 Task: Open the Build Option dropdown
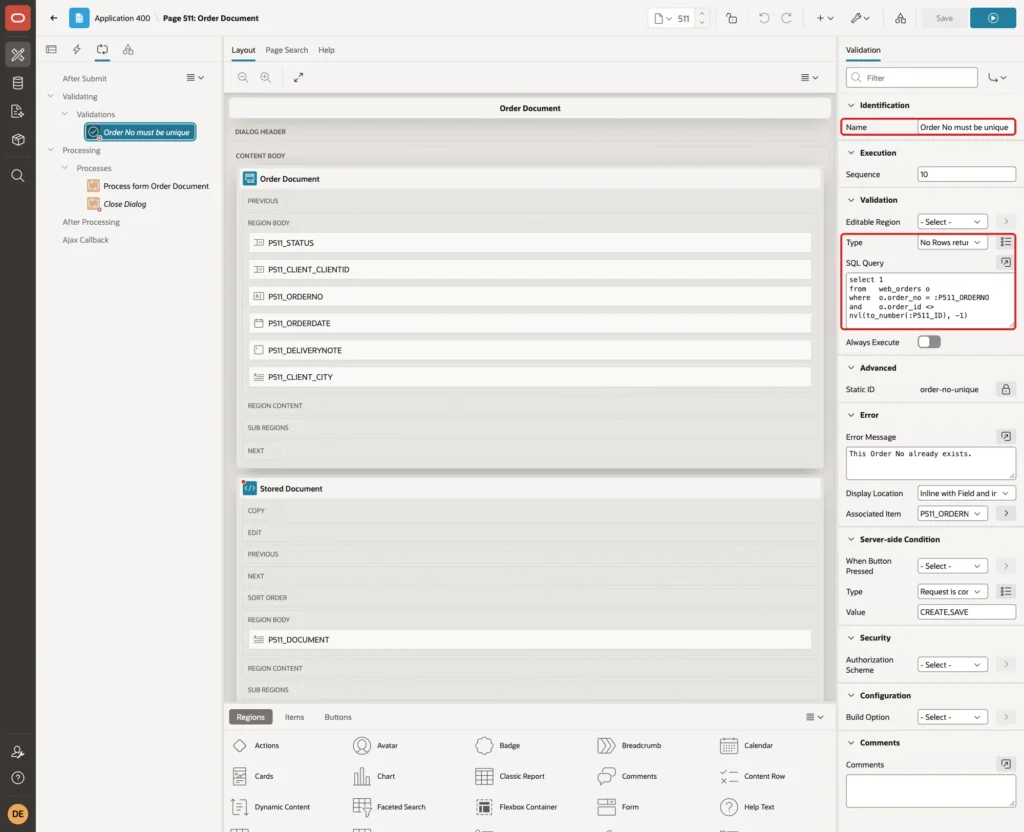point(952,717)
